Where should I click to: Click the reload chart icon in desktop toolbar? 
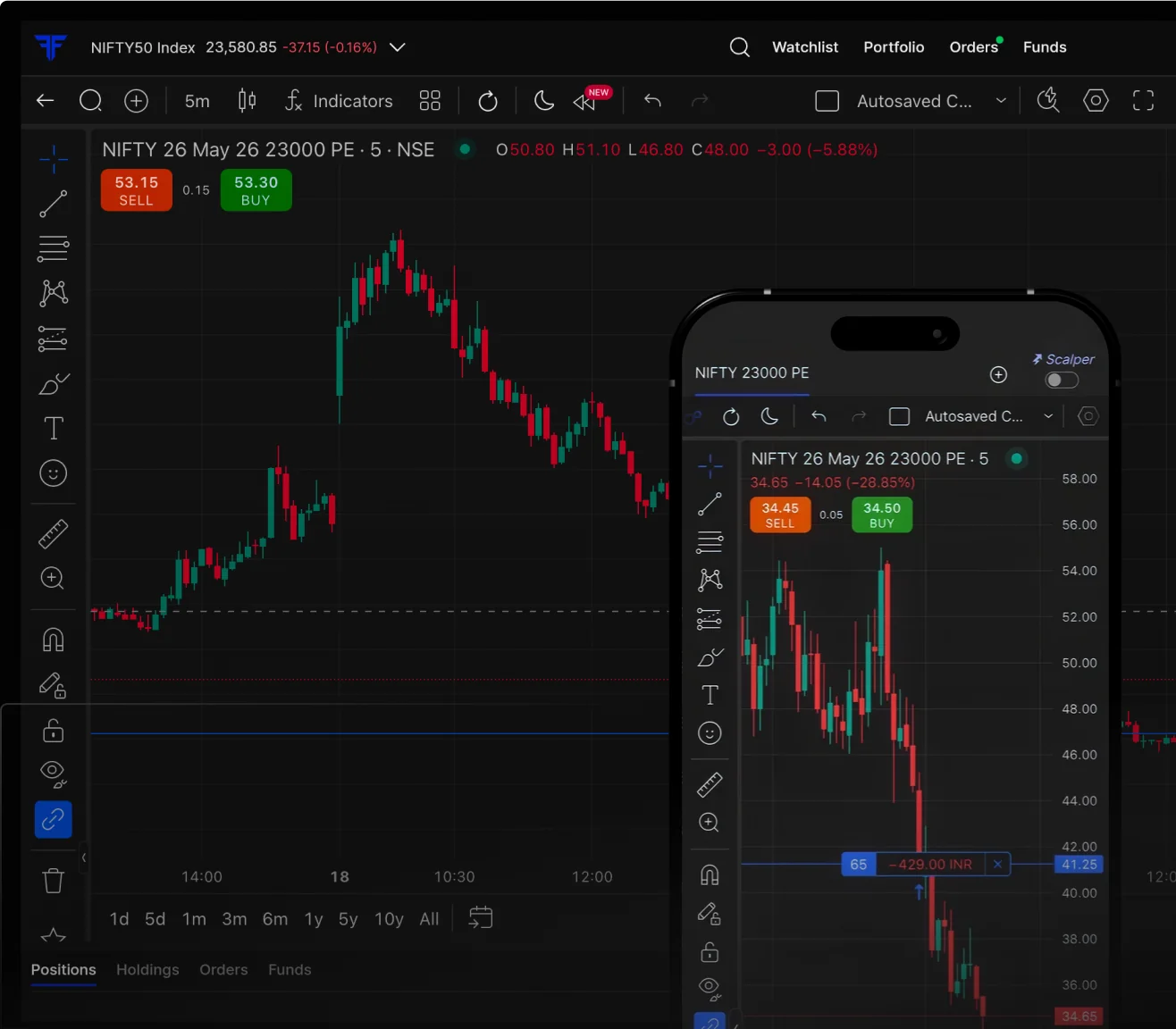point(488,101)
